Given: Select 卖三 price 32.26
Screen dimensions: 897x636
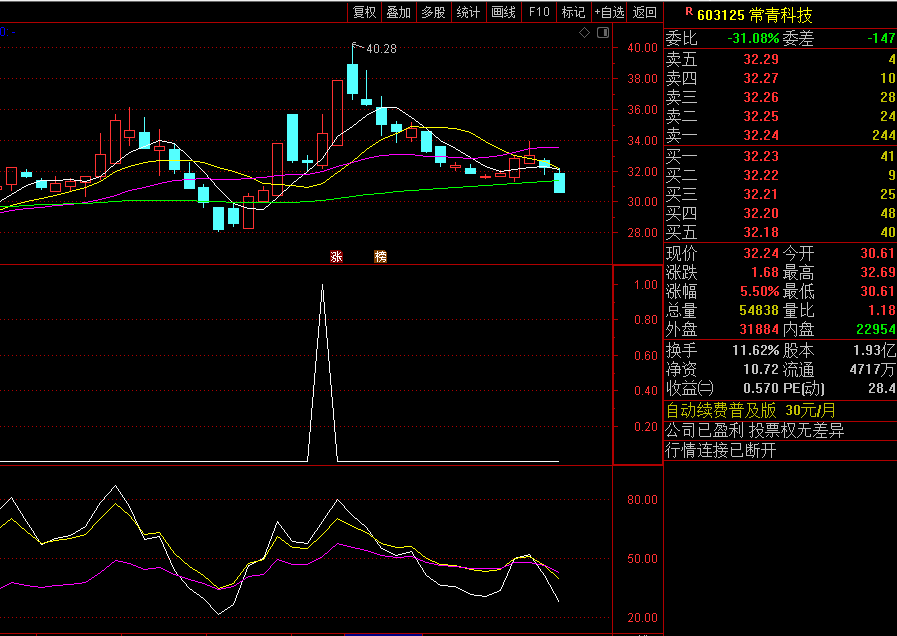Looking at the screenshot, I should [x=761, y=97].
